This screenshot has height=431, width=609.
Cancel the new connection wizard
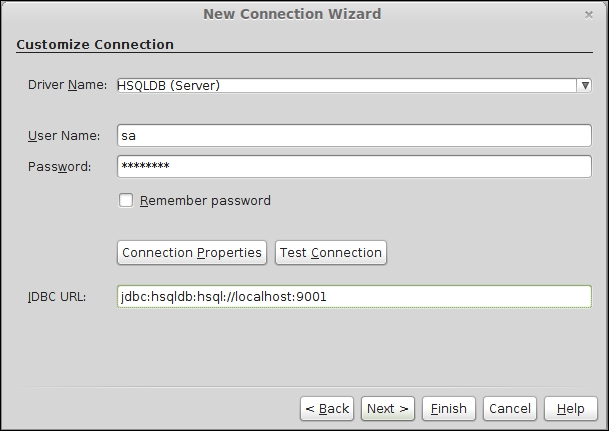click(510, 408)
